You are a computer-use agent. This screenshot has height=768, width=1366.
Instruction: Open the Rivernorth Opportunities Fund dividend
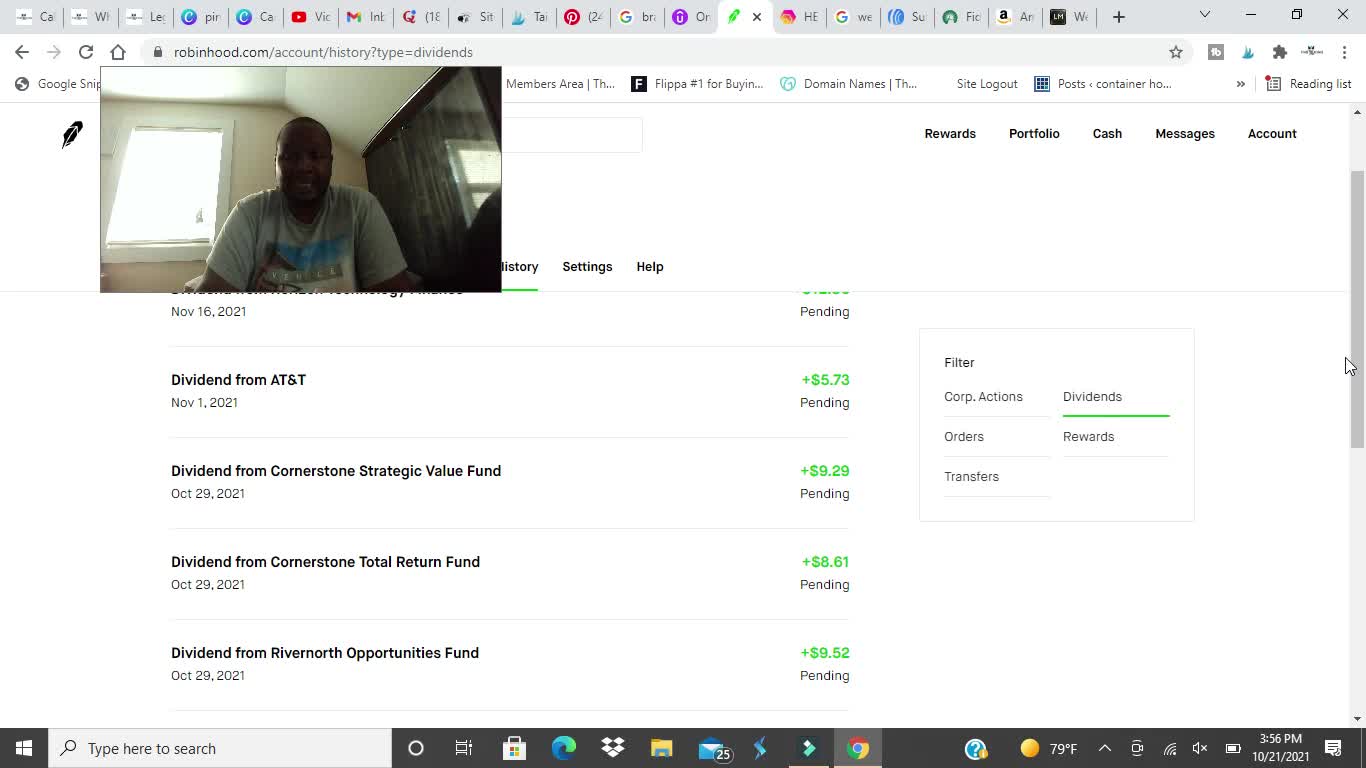510,664
